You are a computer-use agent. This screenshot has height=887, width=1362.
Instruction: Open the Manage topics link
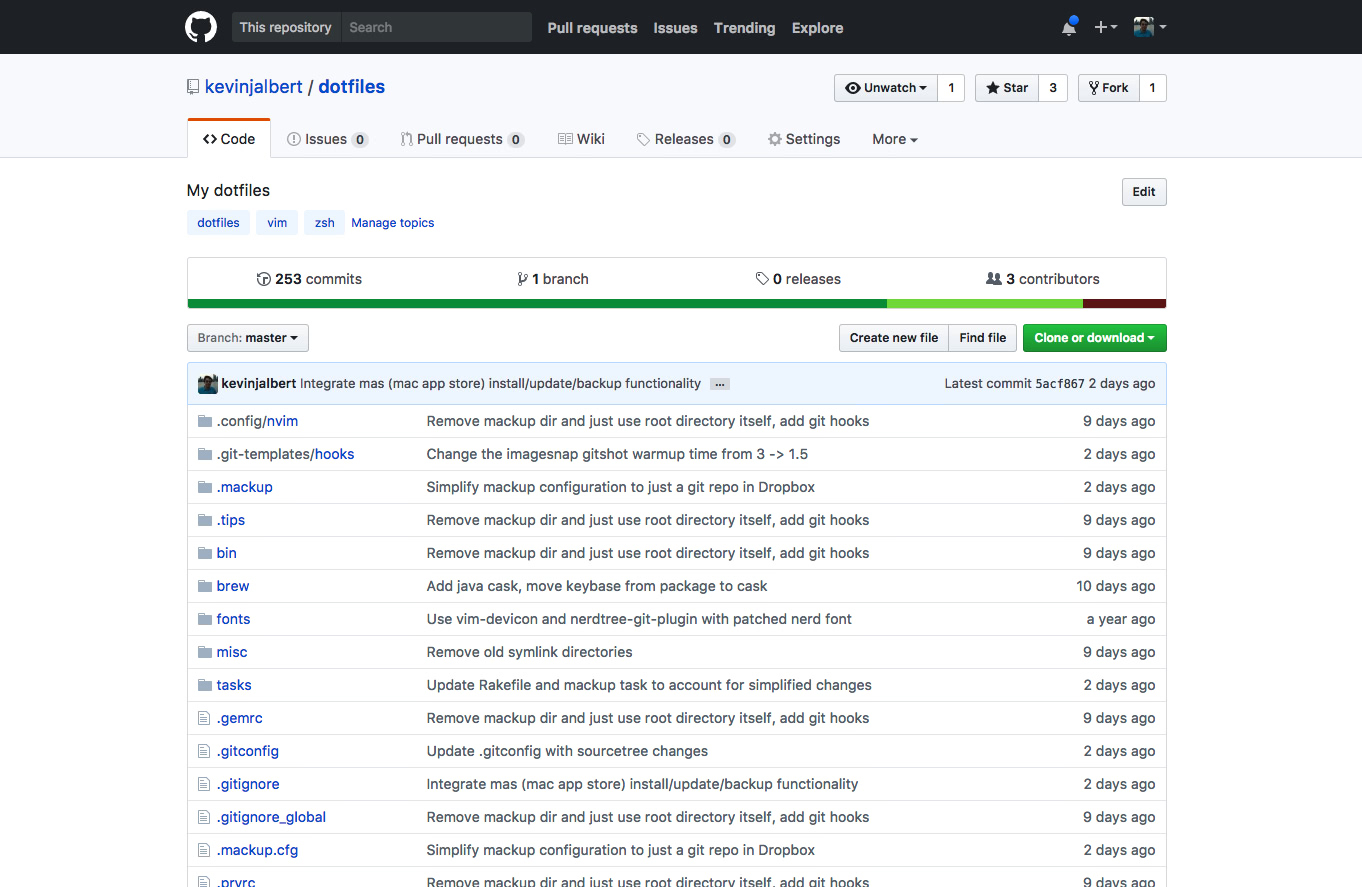393,223
